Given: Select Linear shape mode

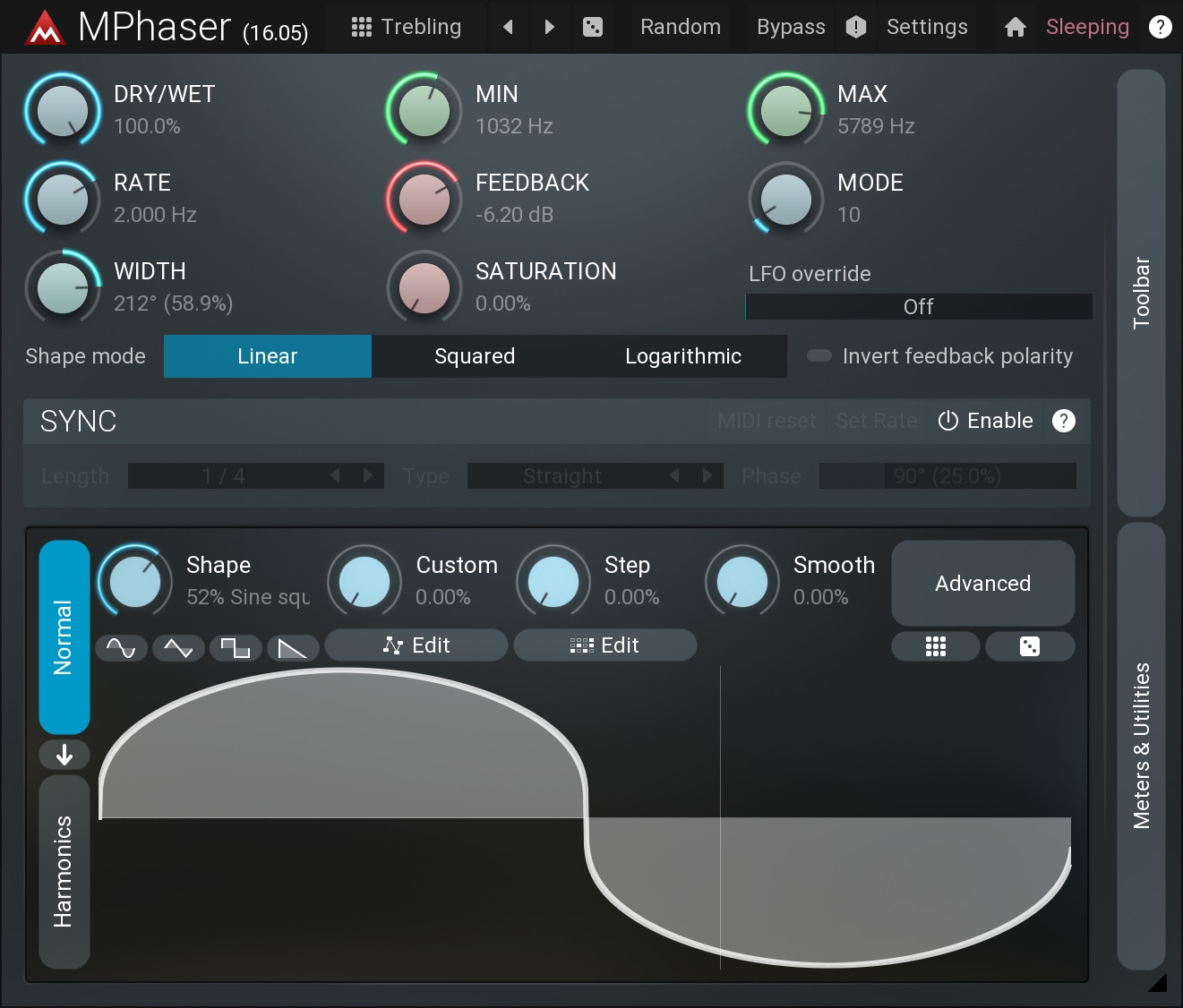Looking at the screenshot, I should [x=268, y=356].
